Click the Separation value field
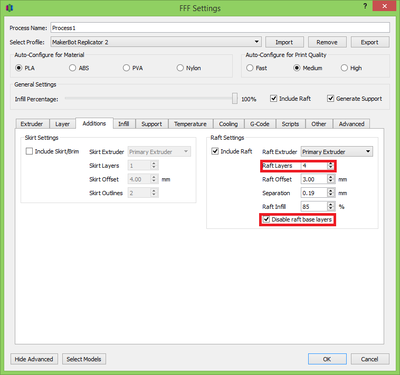 coord(314,193)
